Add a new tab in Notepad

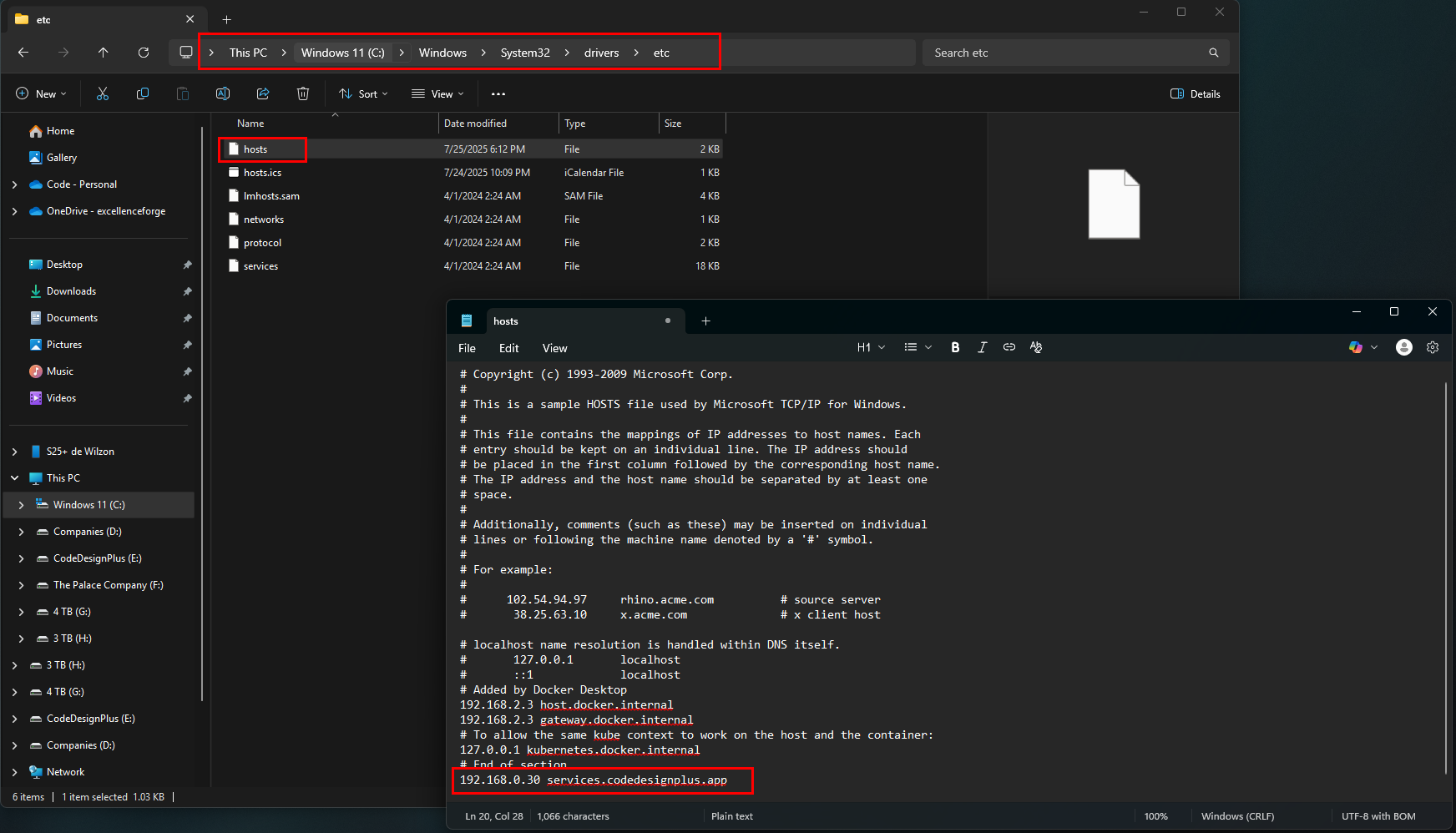[705, 321]
